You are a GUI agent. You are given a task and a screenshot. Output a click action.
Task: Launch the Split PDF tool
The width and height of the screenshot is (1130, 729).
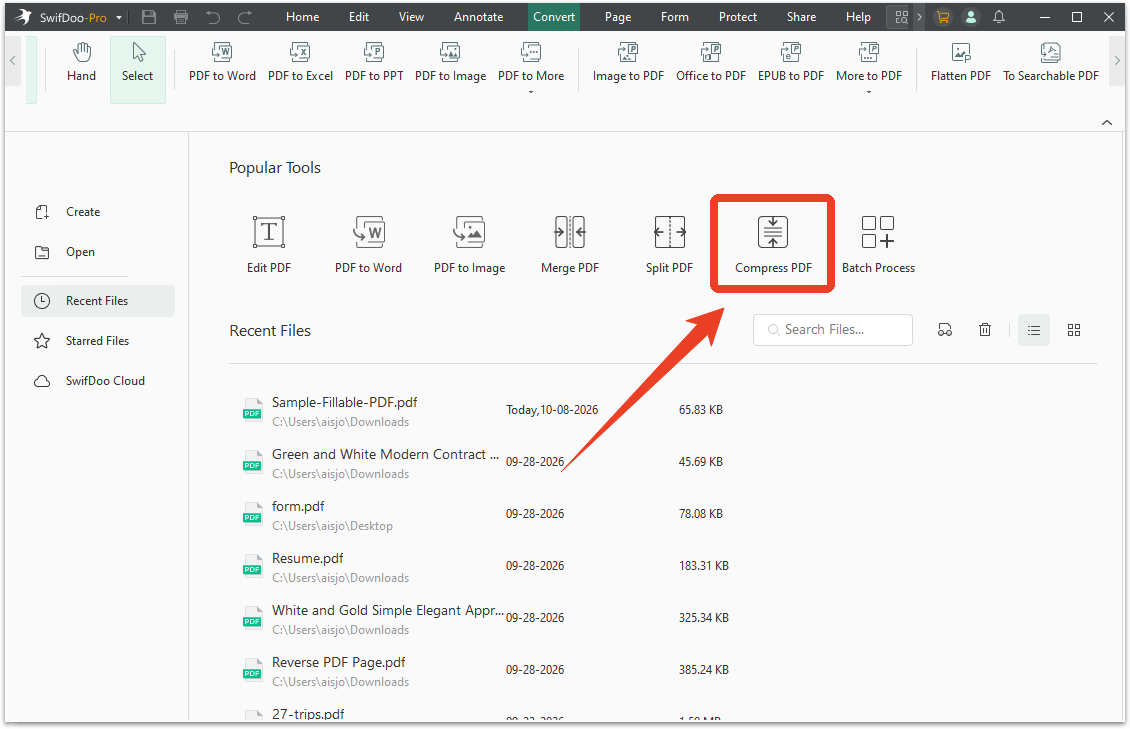click(669, 245)
